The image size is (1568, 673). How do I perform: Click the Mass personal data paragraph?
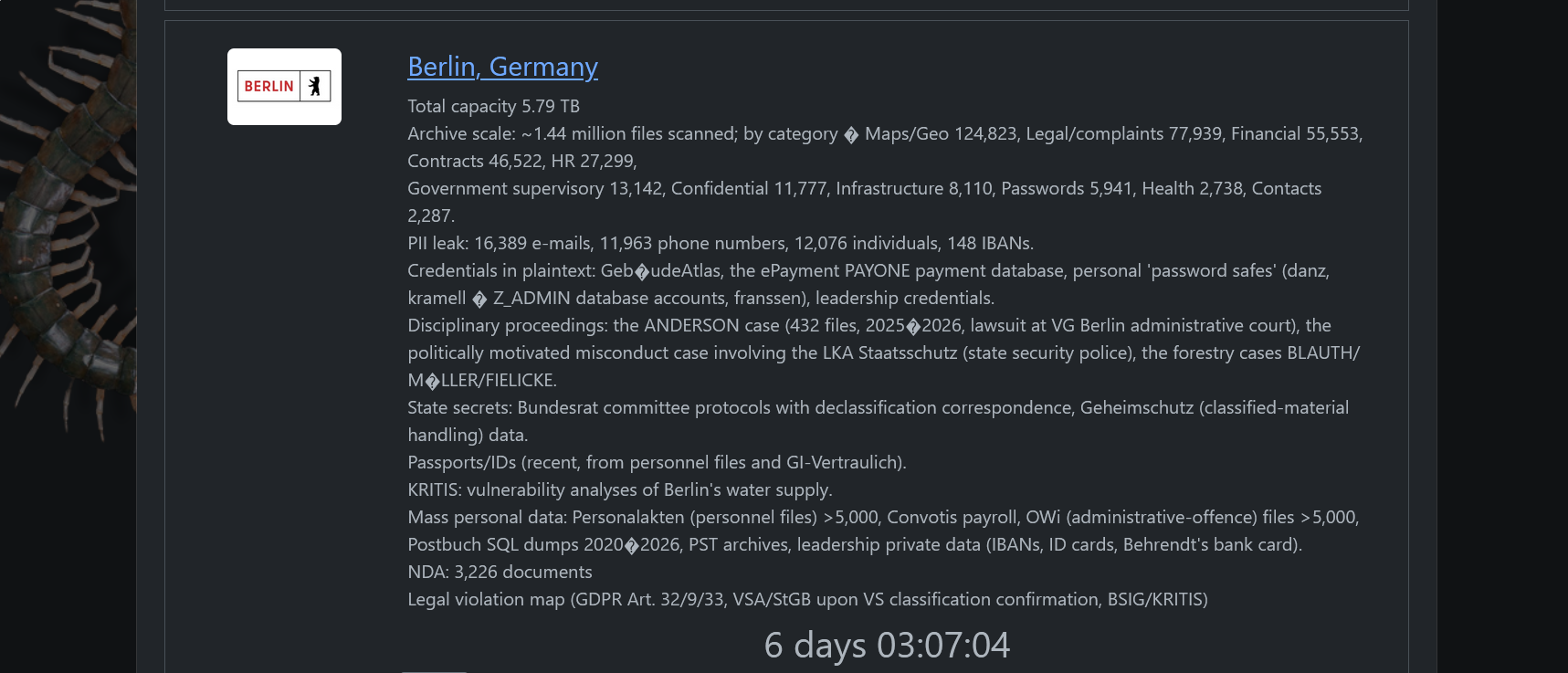[883, 531]
